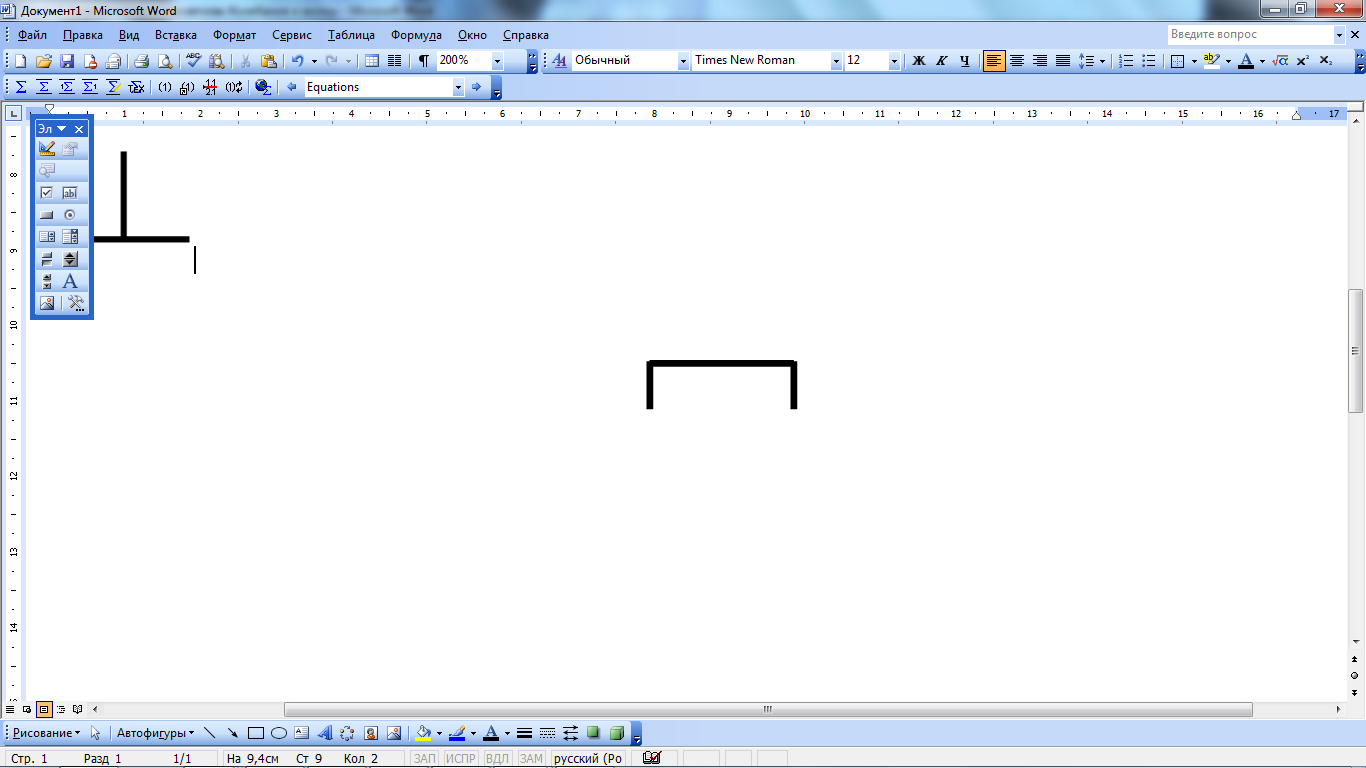Align the text to the right

pos(1040,61)
